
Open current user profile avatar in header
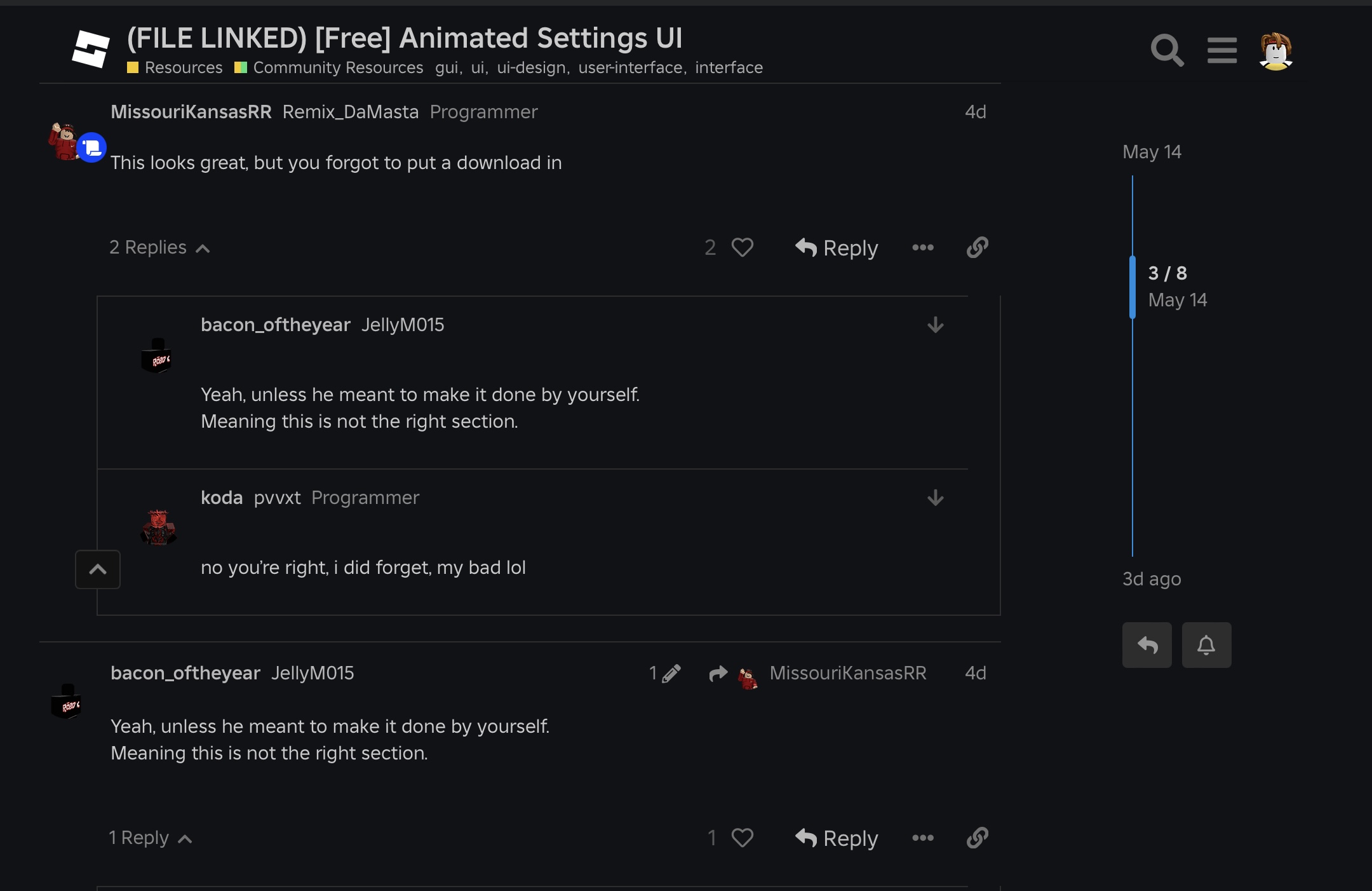click(x=1275, y=50)
